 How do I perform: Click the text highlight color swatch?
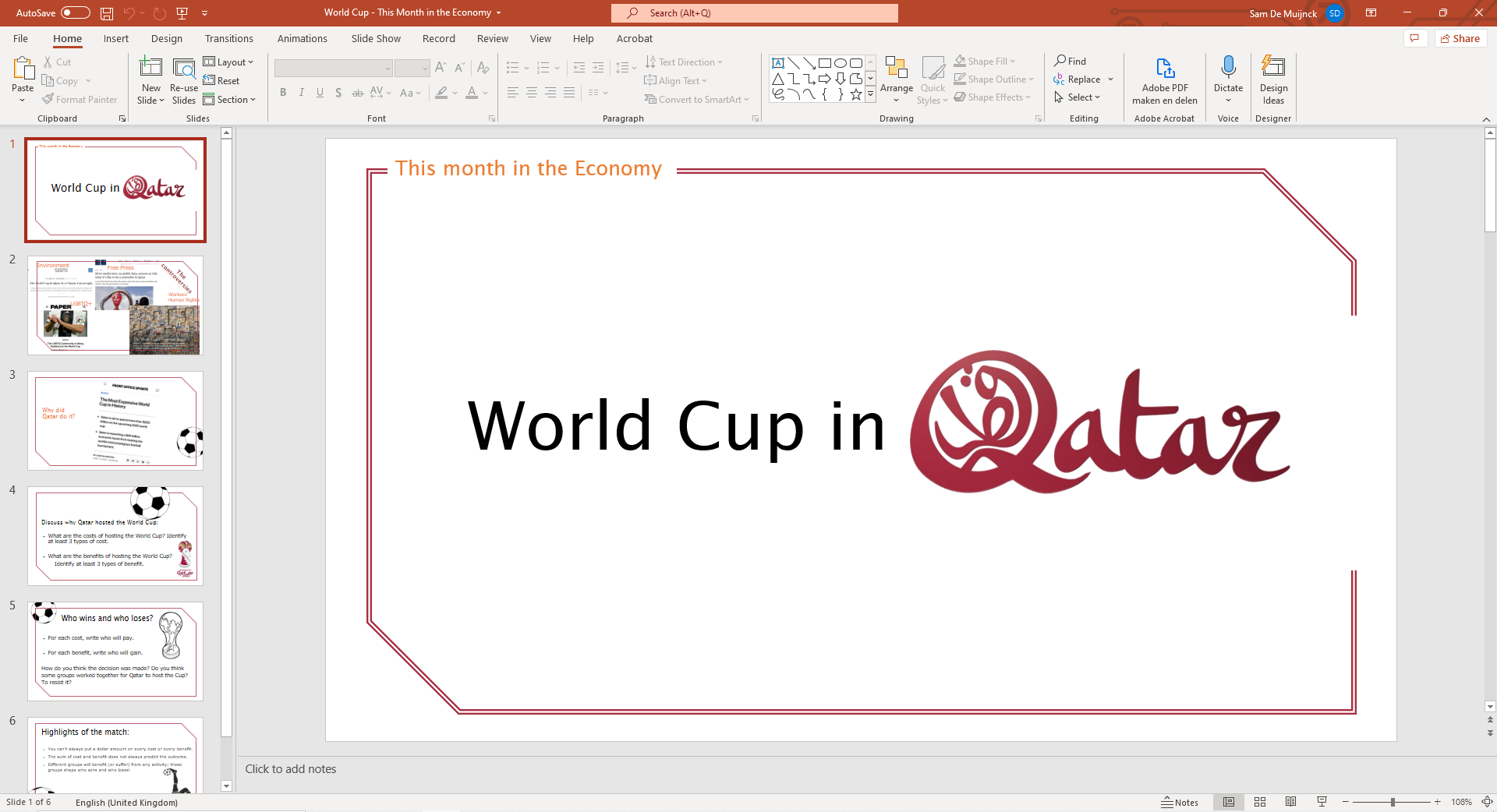441,93
